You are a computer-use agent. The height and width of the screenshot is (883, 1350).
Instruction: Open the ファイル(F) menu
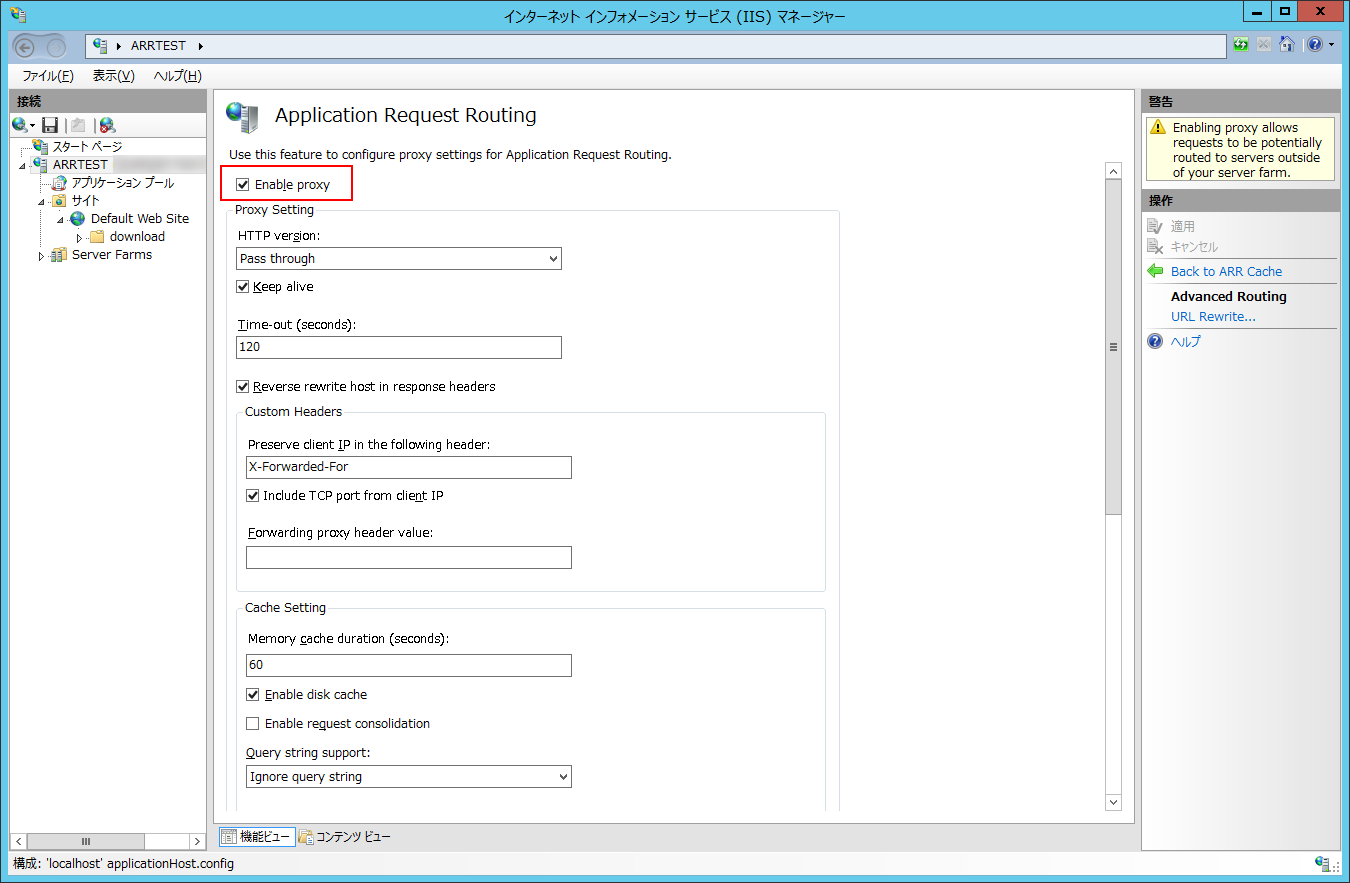click(x=47, y=76)
